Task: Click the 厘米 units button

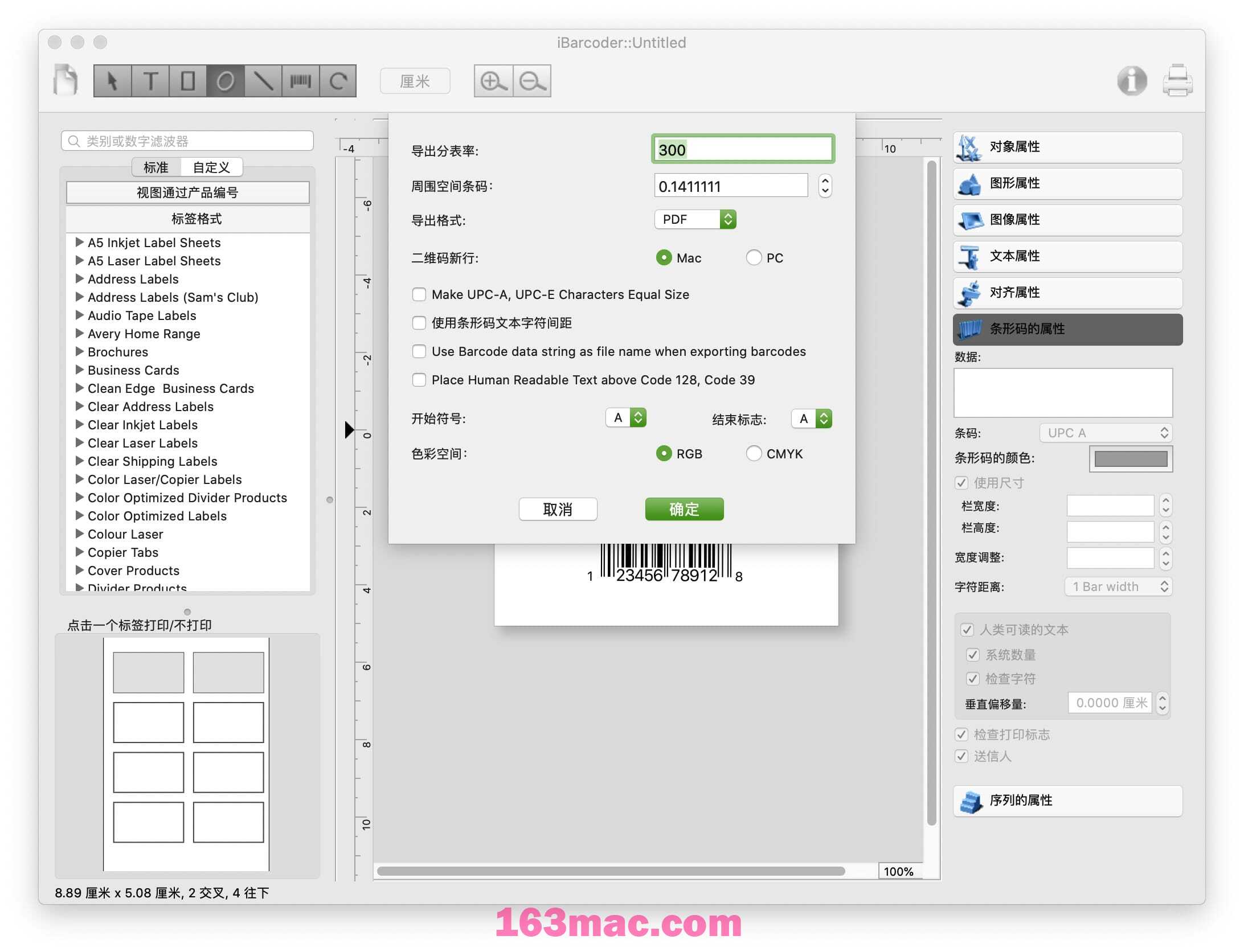Action: click(415, 81)
